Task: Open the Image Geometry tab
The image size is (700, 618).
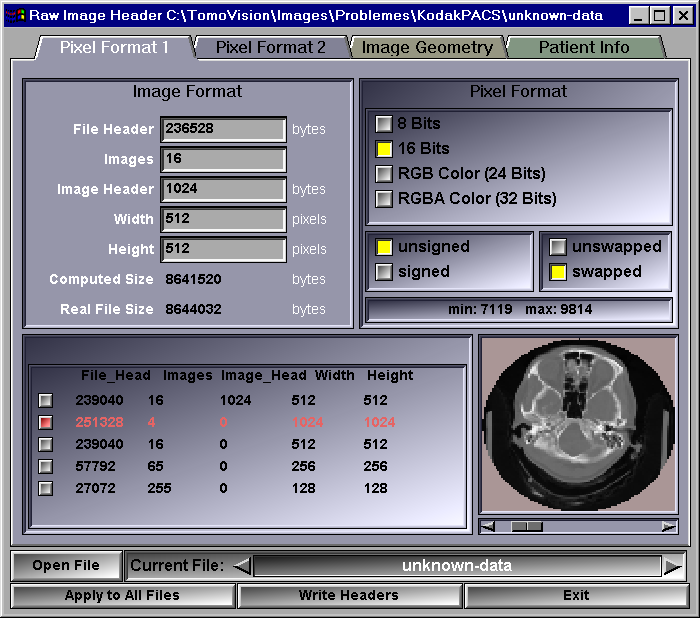Action: click(x=427, y=47)
